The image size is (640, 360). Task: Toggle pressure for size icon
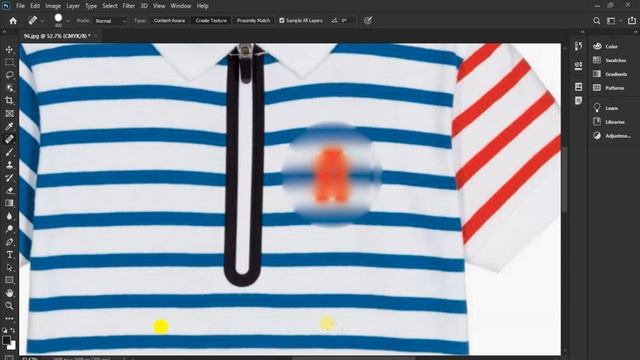click(368, 20)
